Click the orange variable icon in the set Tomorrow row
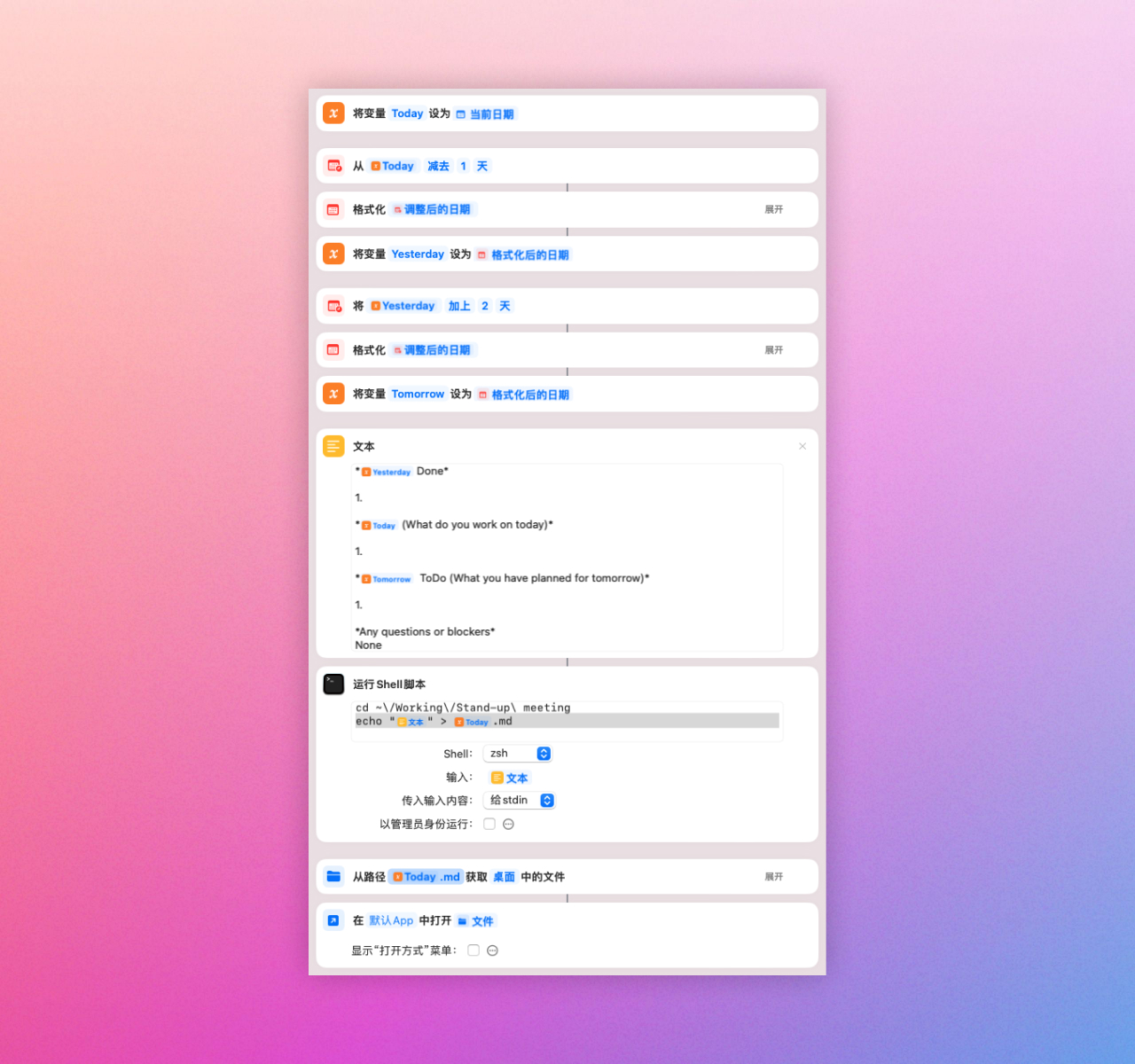Image resolution: width=1135 pixels, height=1064 pixels. pyautogui.click(x=333, y=394)
